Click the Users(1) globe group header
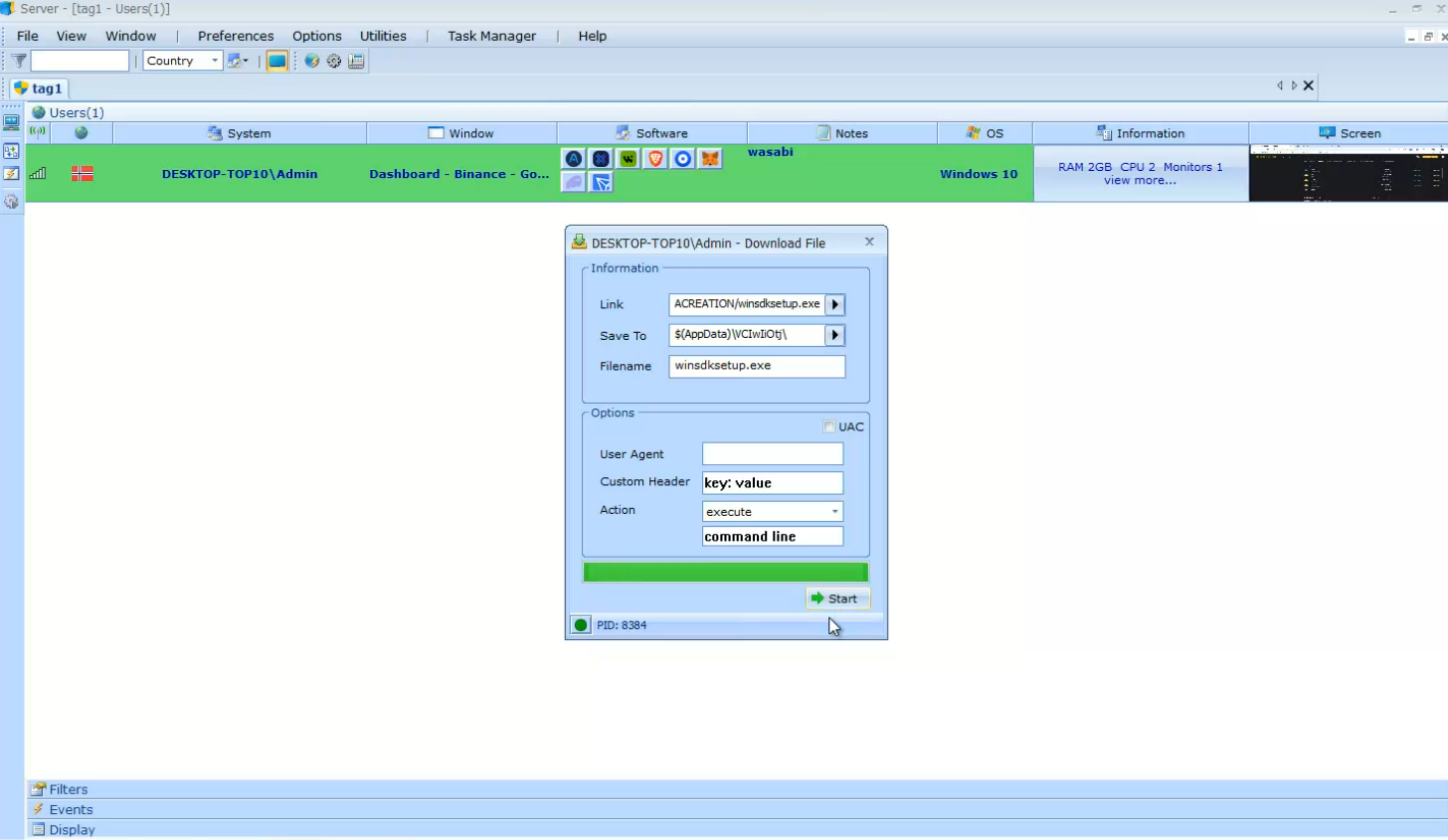The height and width of the screenshot is (840, 1448). 67,112
